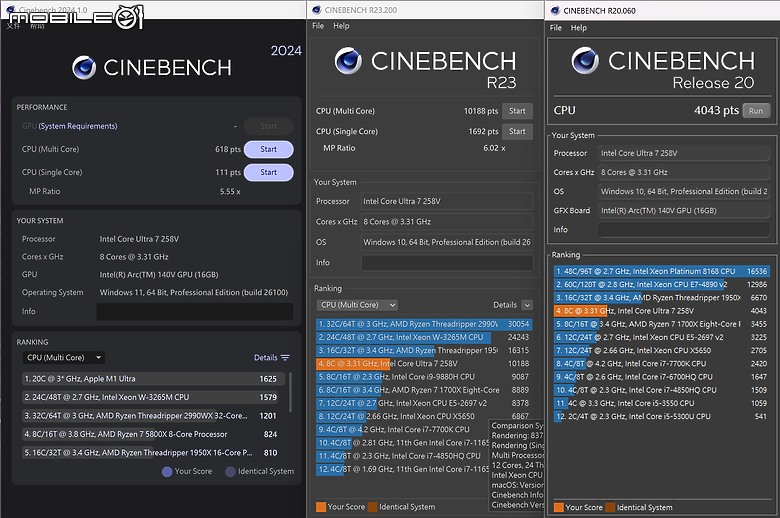This screenshot has height=518, width=780.
Task: Select Xeon E5-2697 v2 row scoring 8378
Action: pyautogui.click(x=424, y=404)
